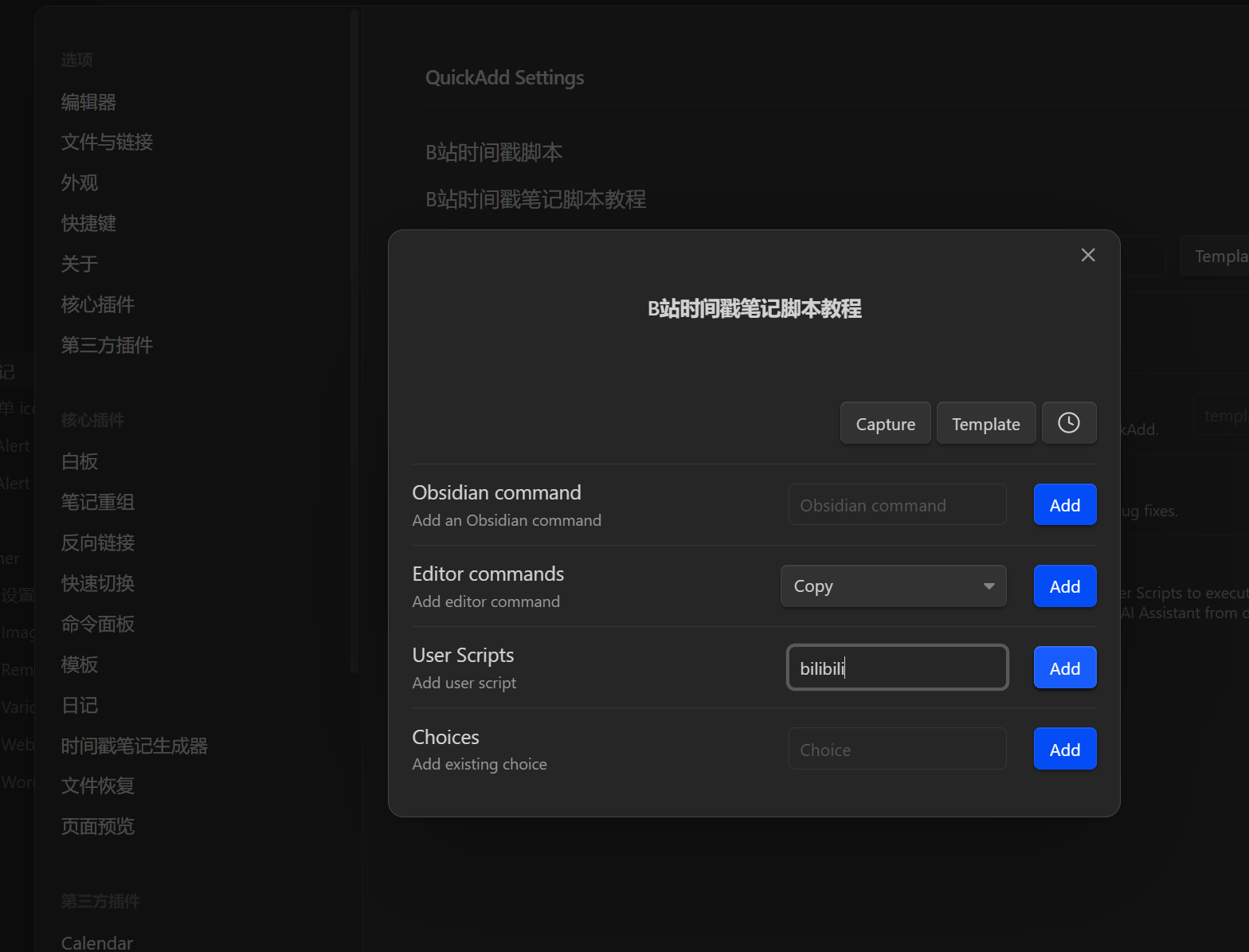Click the User Scripts bilibili text field
Image resolution: width=1249 pixels, height=952 pixels.
point(897,668)
